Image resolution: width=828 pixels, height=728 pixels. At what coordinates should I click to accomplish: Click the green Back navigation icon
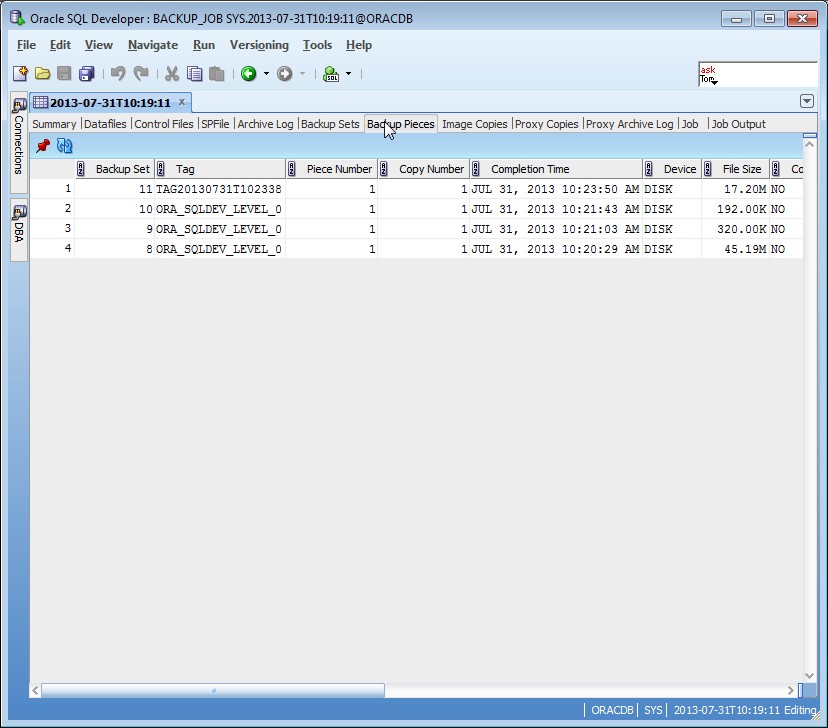tap(249, 73)
